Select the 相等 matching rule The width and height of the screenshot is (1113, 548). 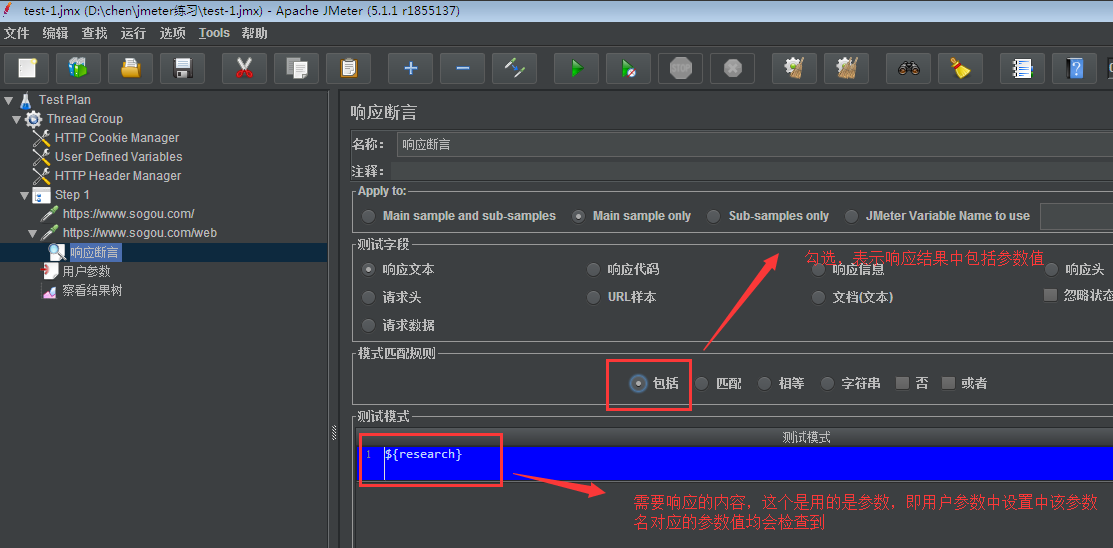coord(781,383)
